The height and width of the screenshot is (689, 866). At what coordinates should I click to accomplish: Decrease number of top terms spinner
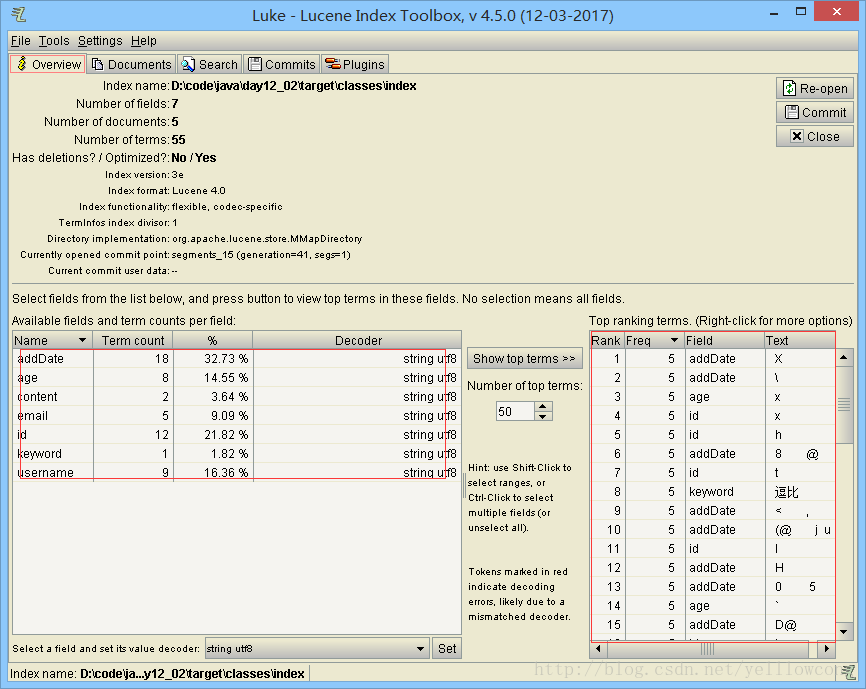coord(543,416)
